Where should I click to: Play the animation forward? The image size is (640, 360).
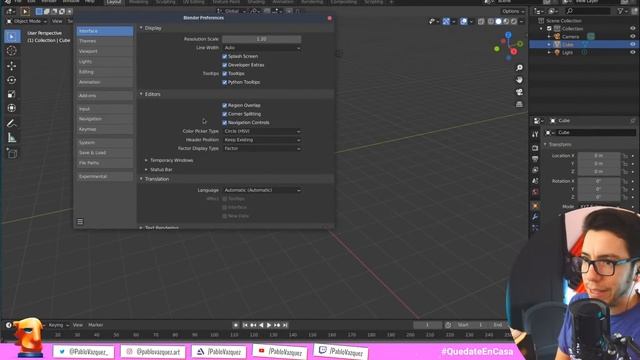coord(269,325)
